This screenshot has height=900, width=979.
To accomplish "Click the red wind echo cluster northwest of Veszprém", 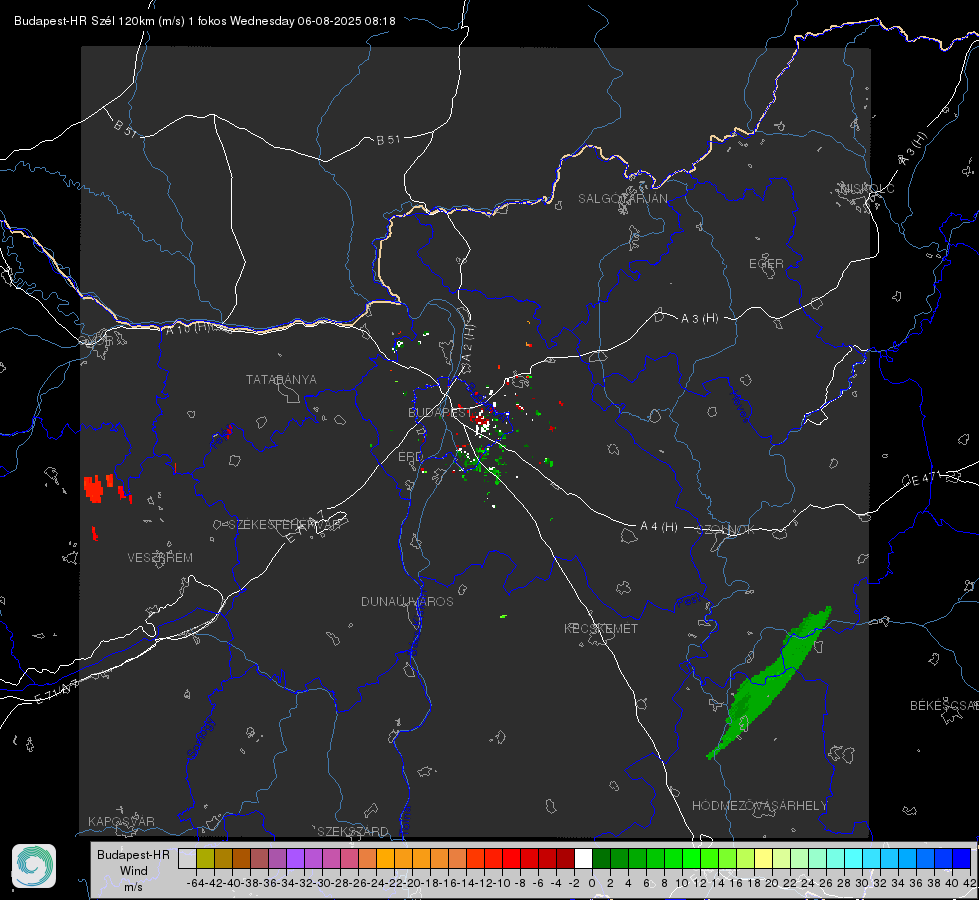I will 95,489.
